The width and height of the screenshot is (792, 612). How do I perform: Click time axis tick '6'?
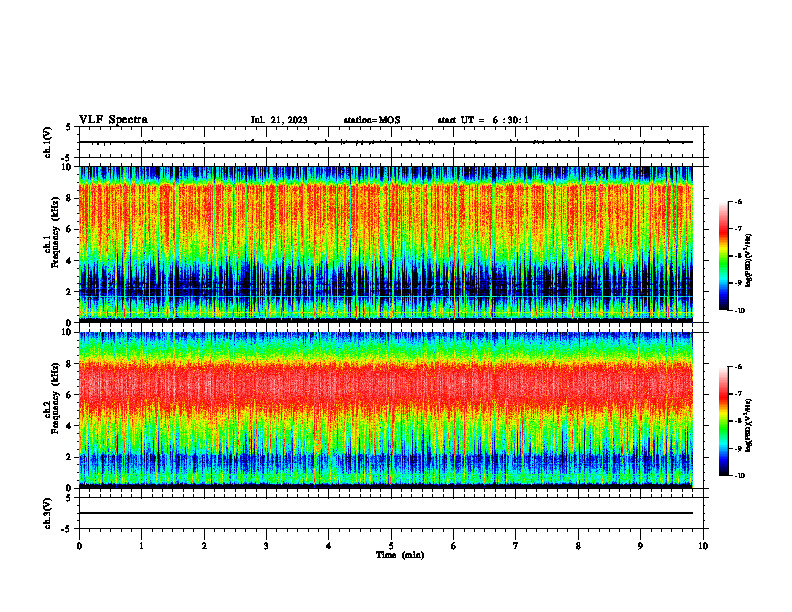pos(454,546)
